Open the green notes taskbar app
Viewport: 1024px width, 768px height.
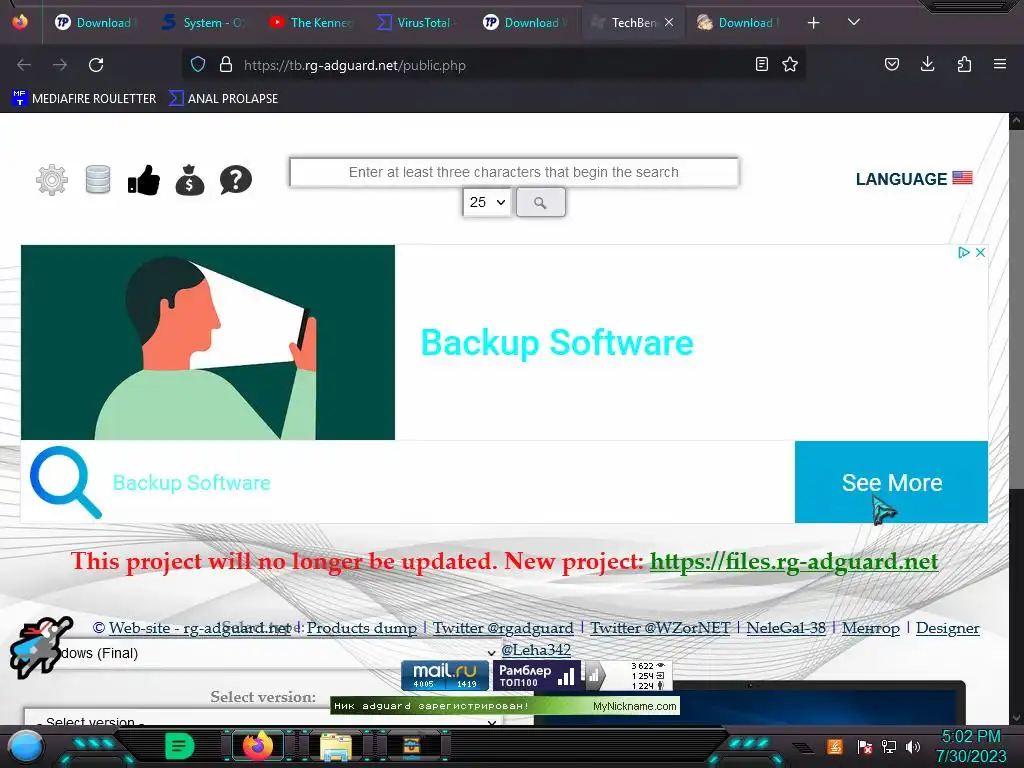pos(179,746)
